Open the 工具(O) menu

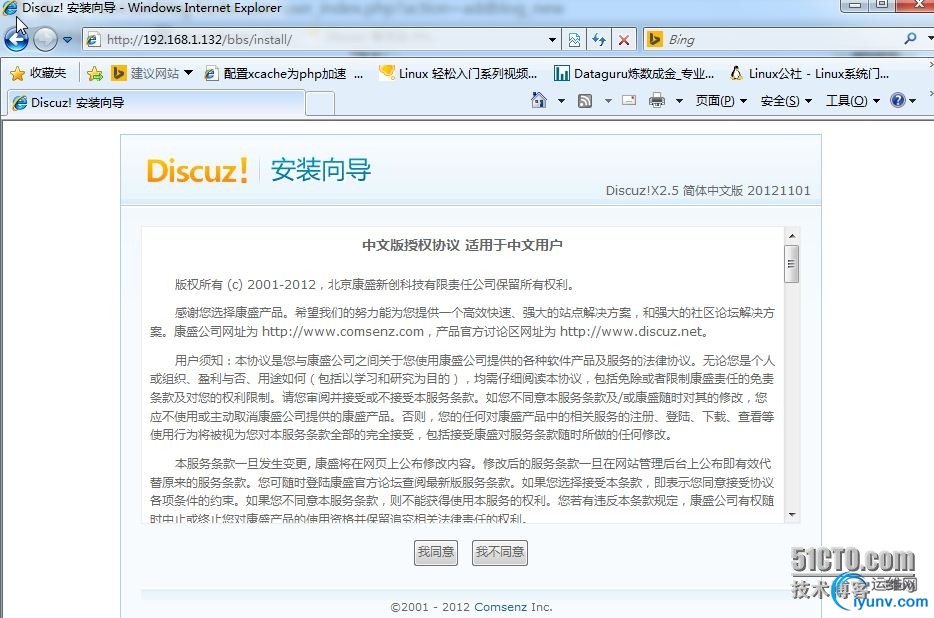852,101
